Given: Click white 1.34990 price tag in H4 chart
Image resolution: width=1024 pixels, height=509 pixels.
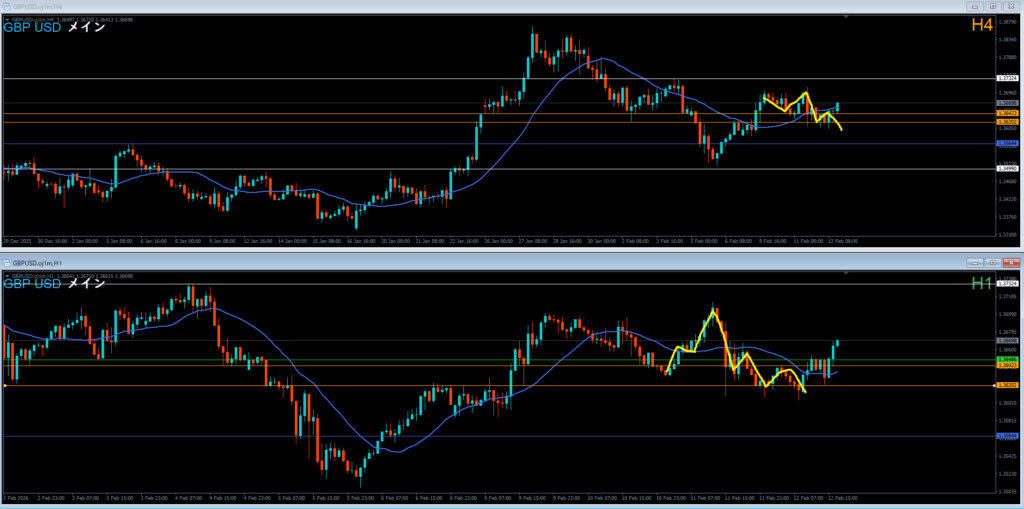Looking at the screenshot, I should pos(1006,169).
